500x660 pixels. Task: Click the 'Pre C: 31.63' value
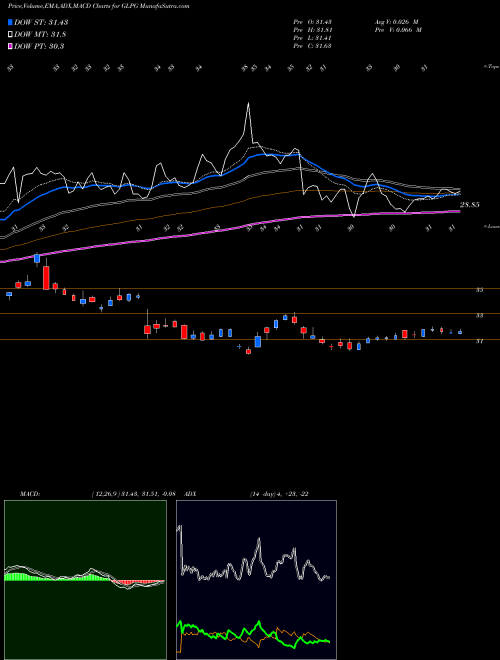(x=312, y=46)
